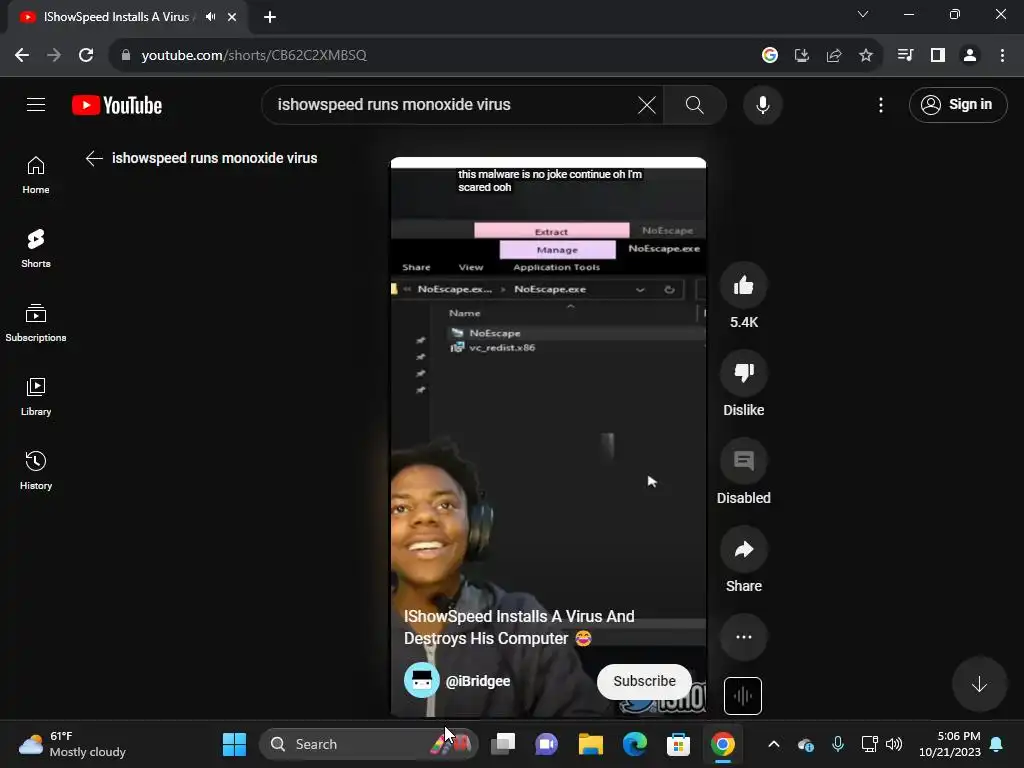Open the short's more actions menu

point(743,637)
